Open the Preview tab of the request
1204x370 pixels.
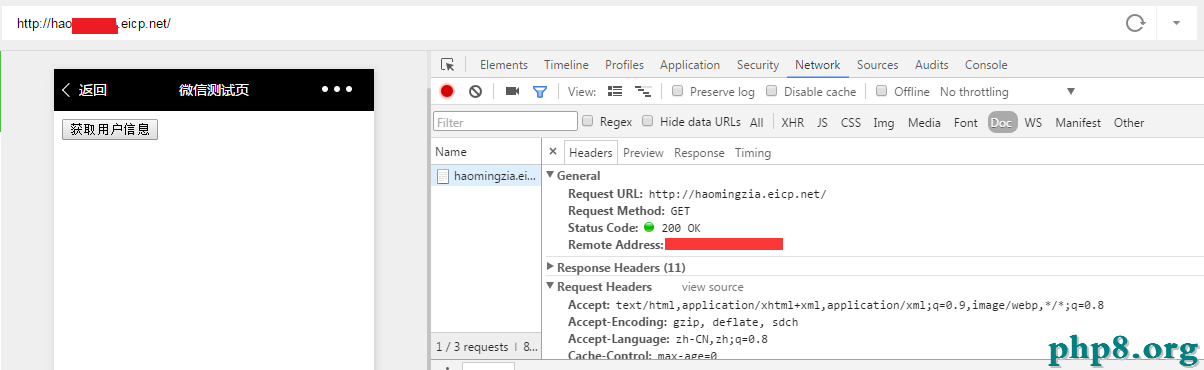pyautogui.click(x=643, y=153)
